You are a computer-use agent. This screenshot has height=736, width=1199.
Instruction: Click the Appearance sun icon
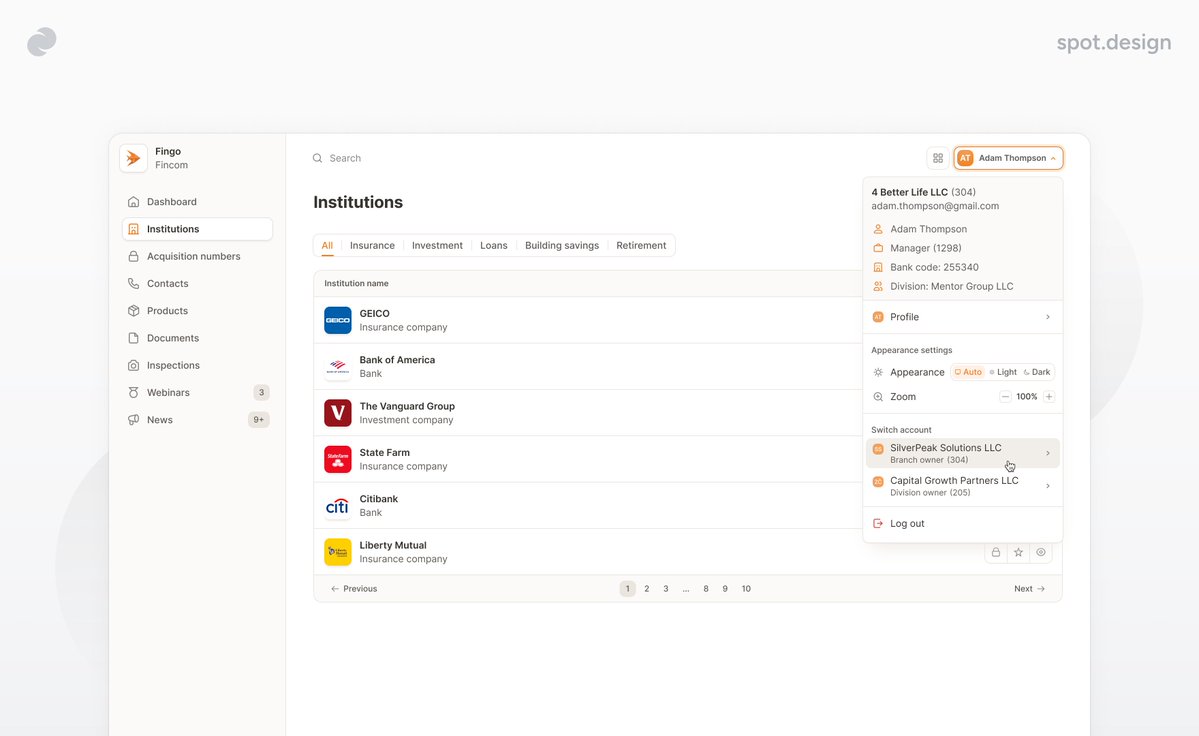879,372
